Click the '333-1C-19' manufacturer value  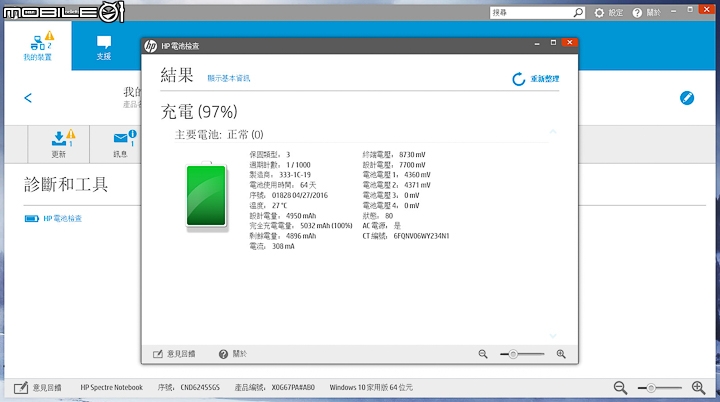coord(295,175)
